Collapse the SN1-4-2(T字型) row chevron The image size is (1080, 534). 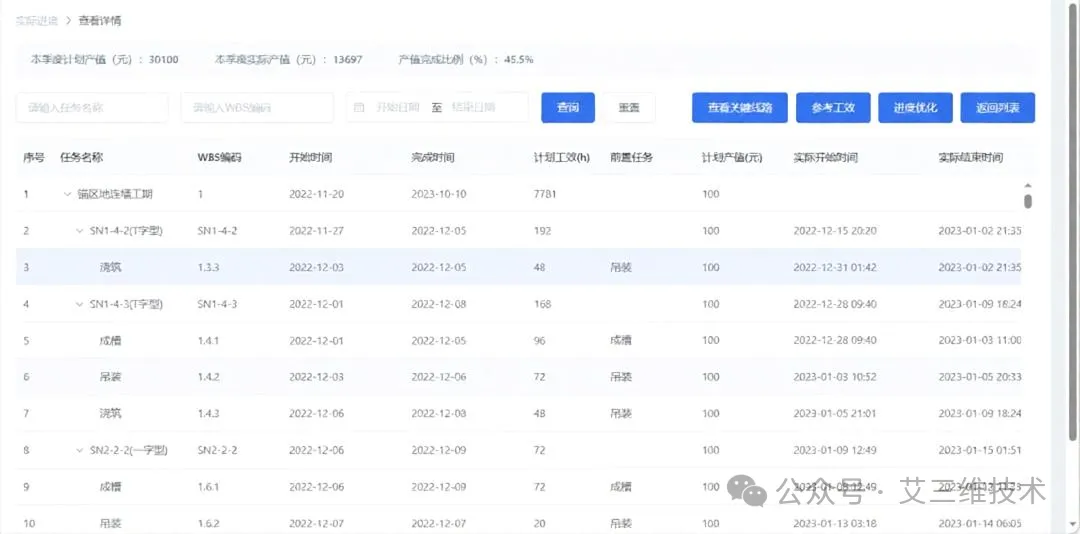[x=79, y=231]
